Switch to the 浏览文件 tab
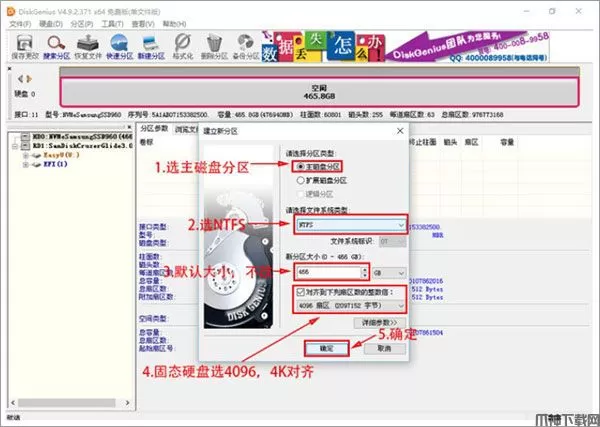The width and height of the screenshot is (600, 427). (x=186, y=129)
